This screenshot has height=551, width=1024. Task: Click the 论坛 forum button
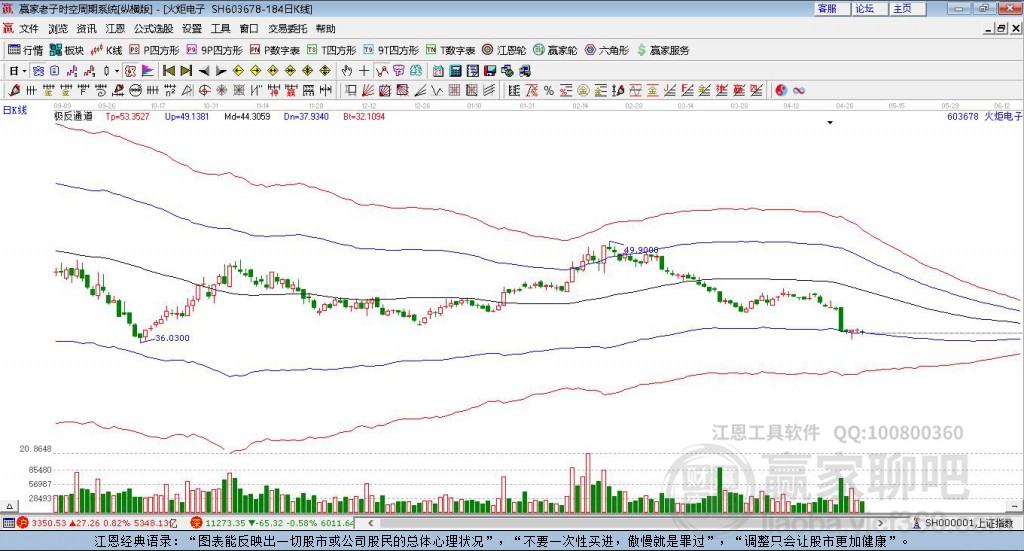[x=870, y=8]
